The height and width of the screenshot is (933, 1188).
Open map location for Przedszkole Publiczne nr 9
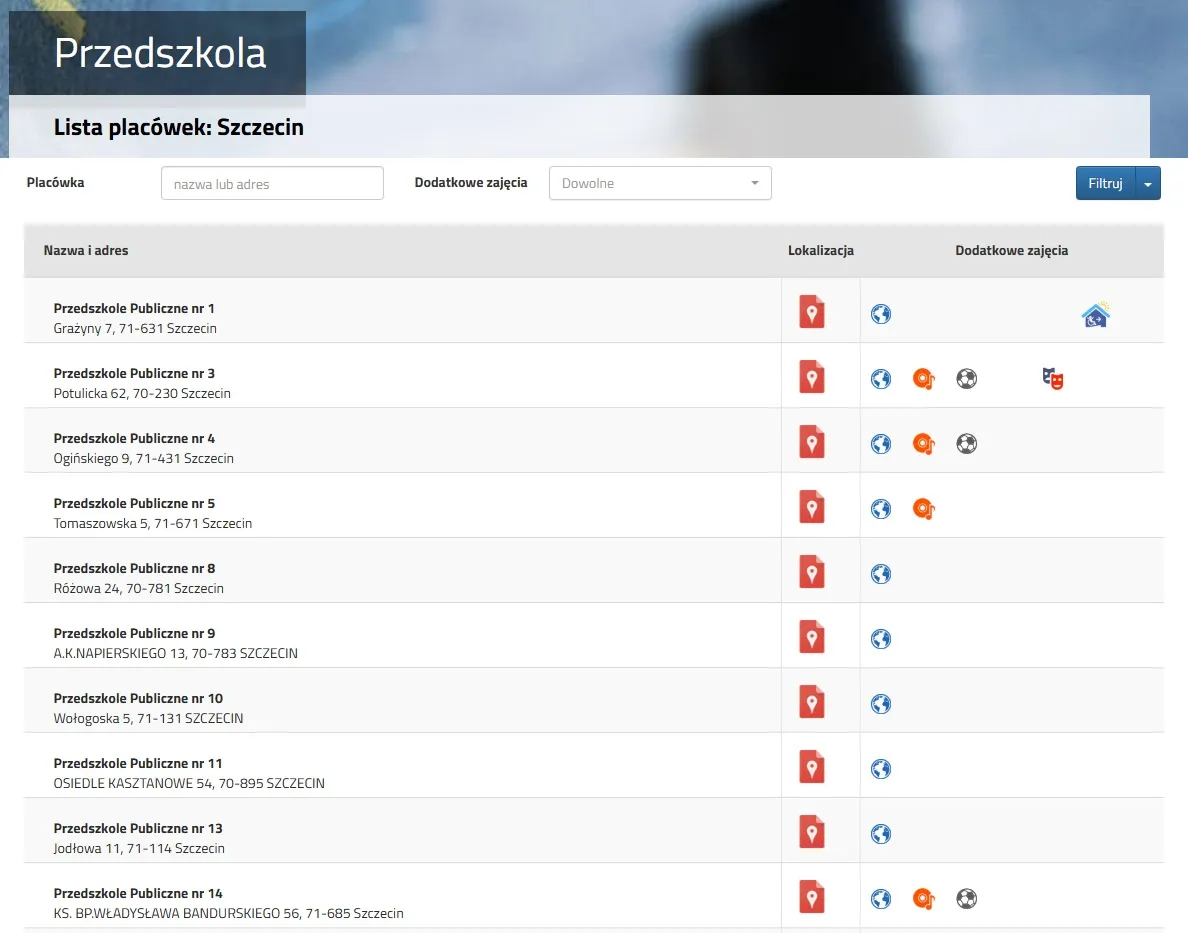pyautogui.click(x=811, y=637)
